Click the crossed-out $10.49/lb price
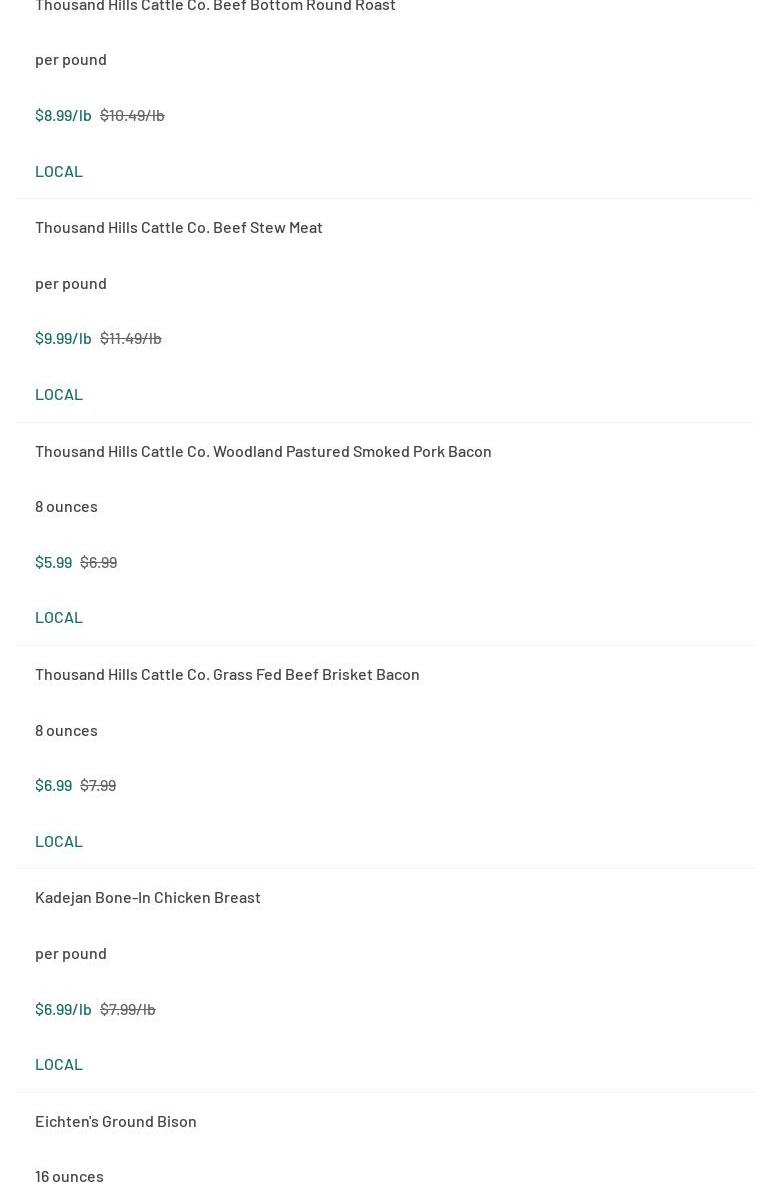The width and height of the screenshot is (770, 1185). click(x=132, y=115)
